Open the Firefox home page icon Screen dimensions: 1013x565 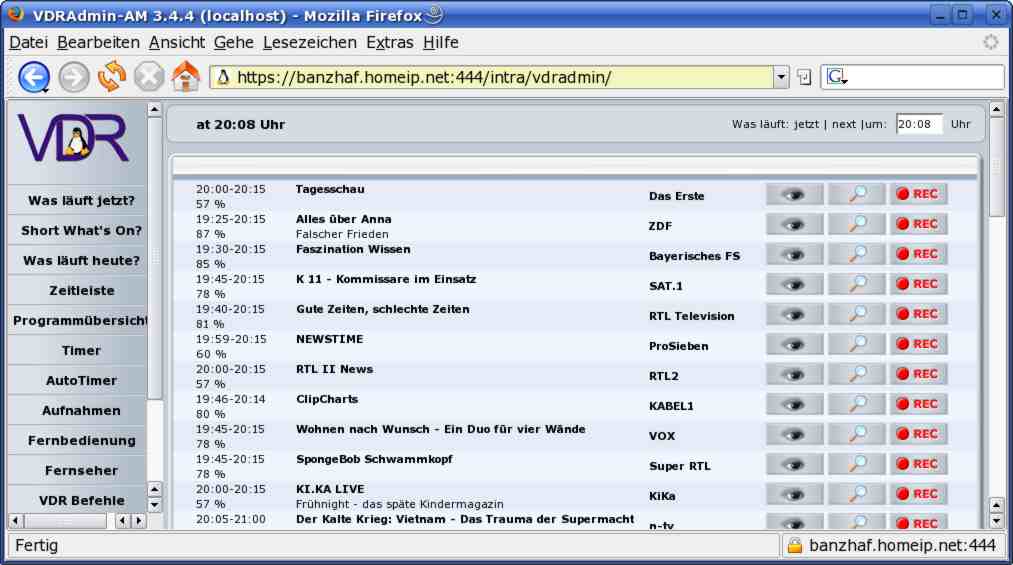click(185, 76)
